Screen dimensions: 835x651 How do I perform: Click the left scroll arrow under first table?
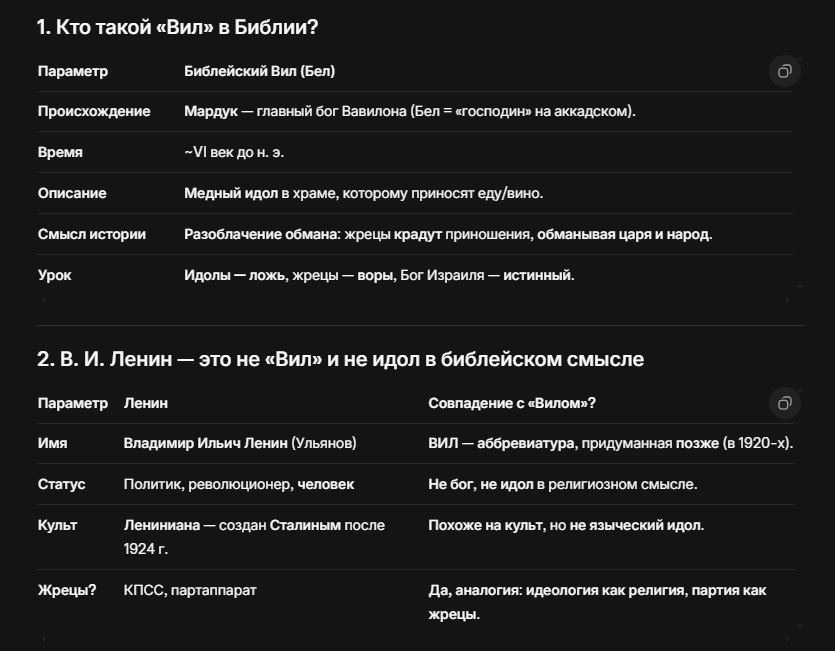44,300
